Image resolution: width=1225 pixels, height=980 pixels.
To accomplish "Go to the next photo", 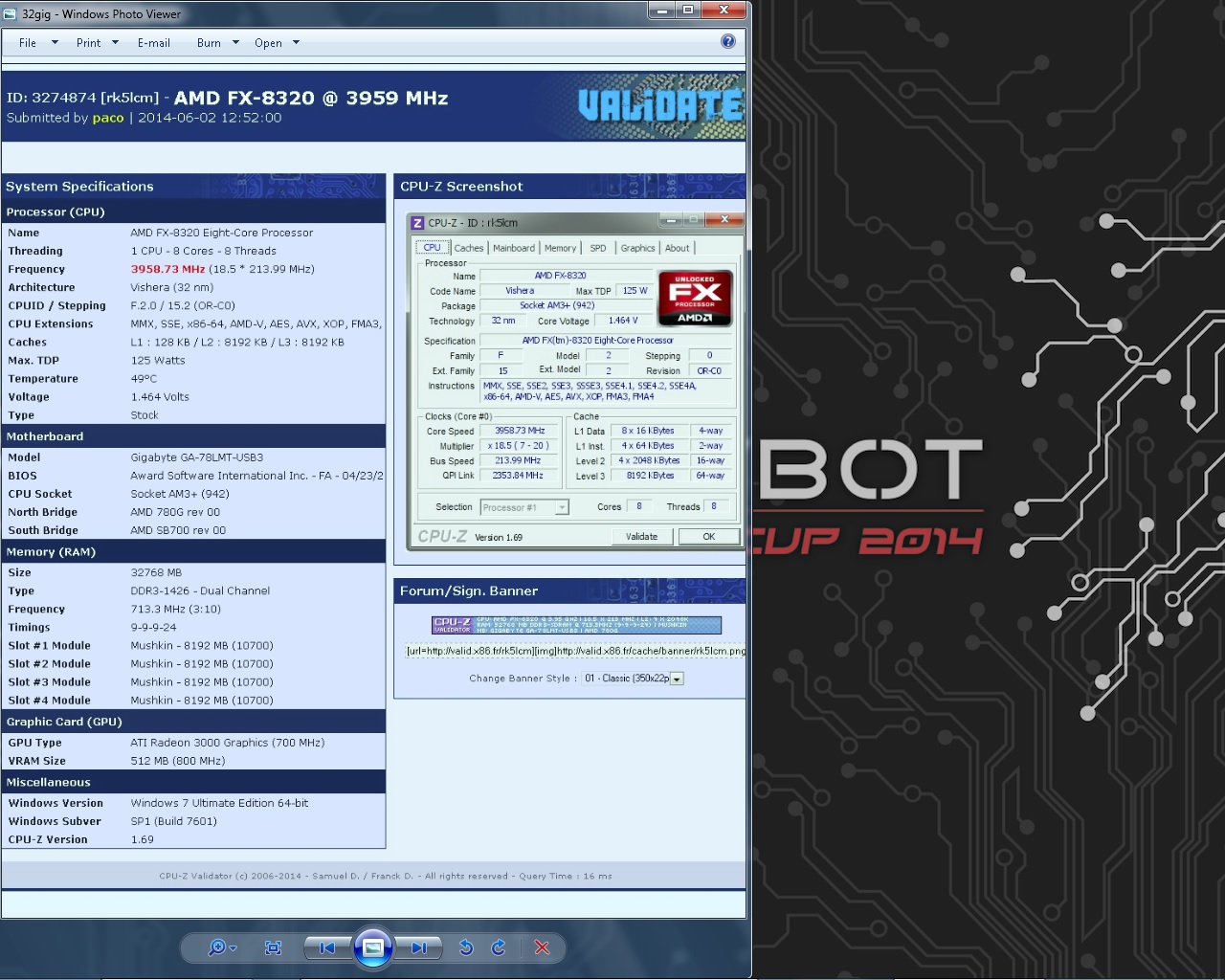I will click(x=418, y=947).
